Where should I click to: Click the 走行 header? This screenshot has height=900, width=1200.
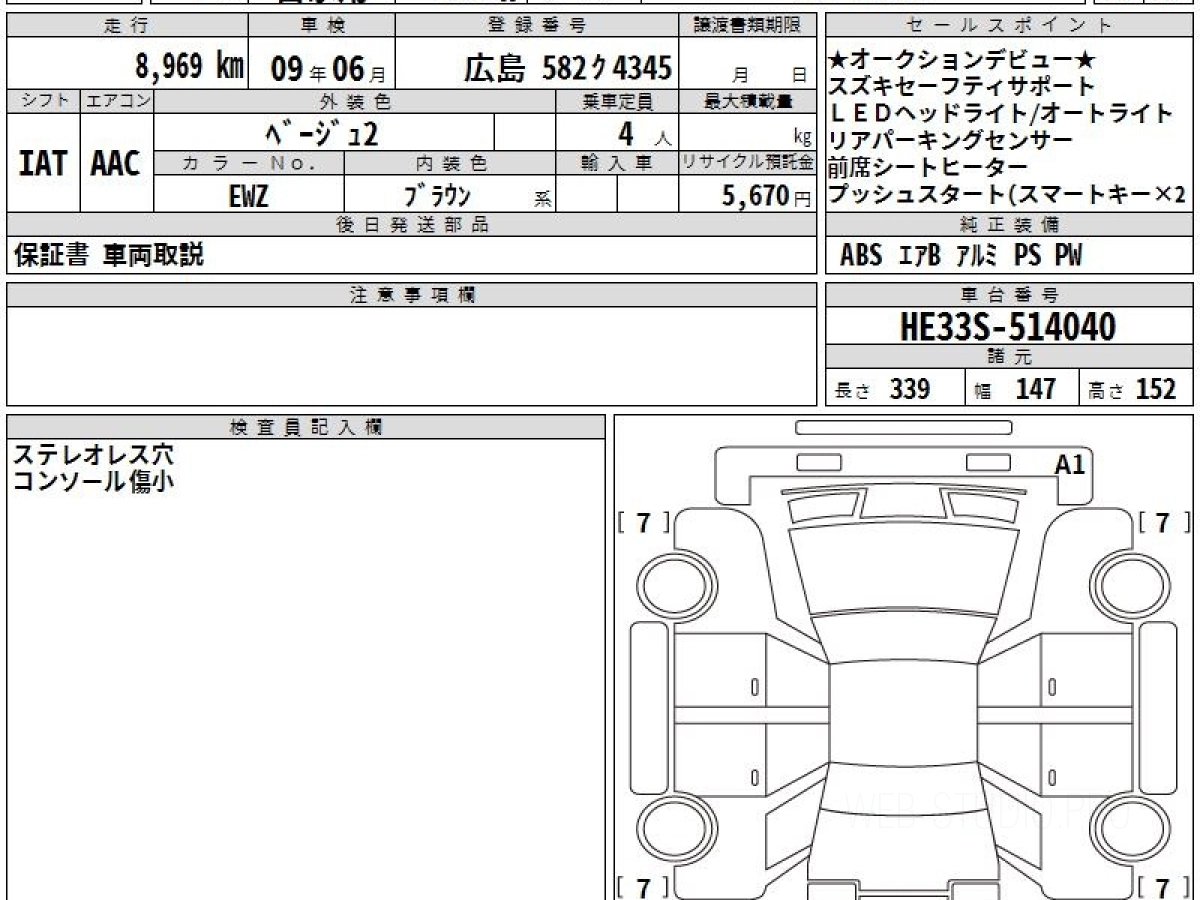126,26
